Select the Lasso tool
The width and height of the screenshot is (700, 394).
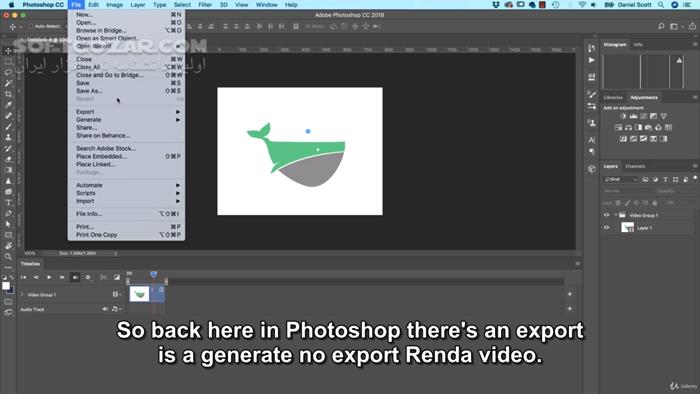point(8,72)
